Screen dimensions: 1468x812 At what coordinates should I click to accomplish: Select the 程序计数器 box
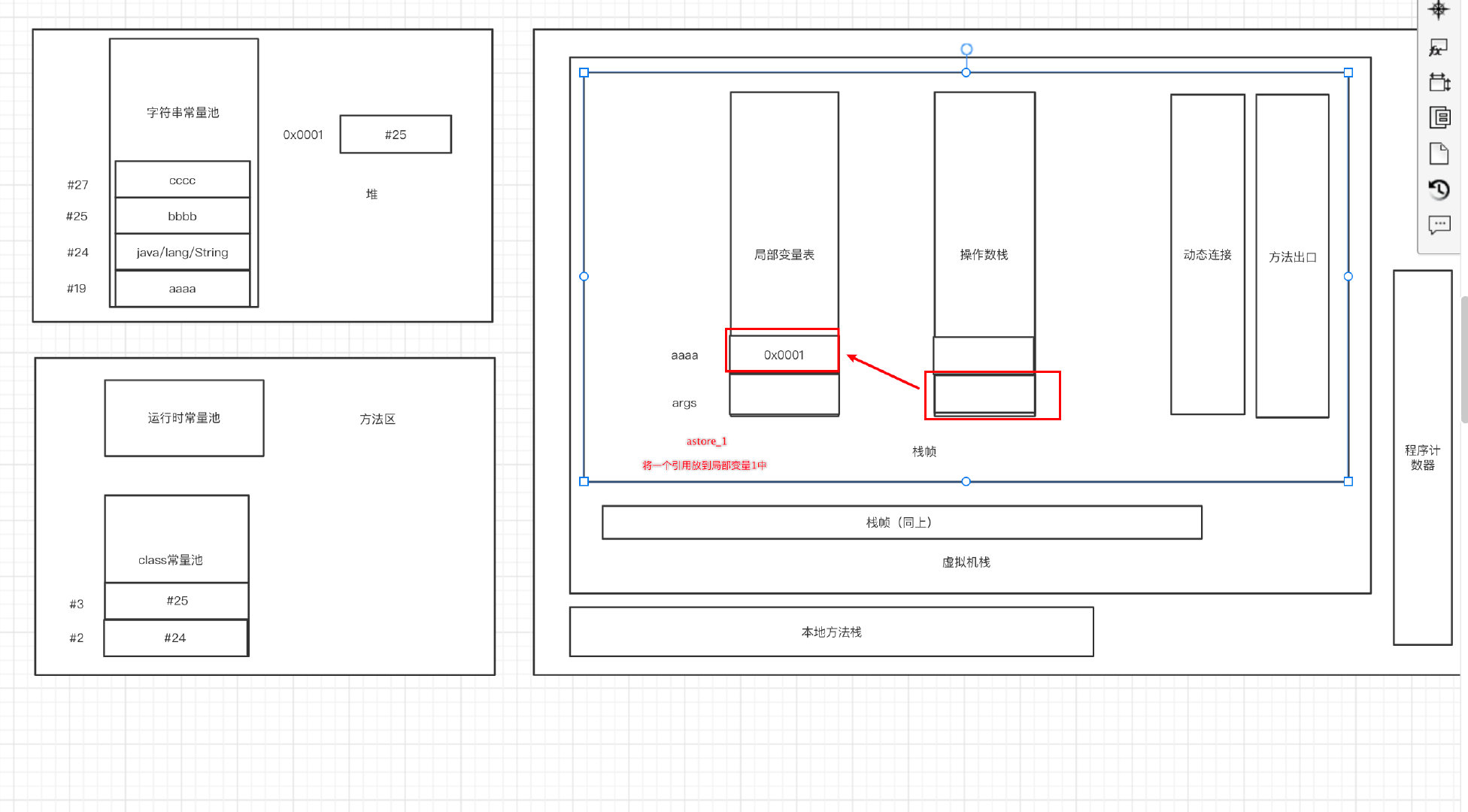point(1423,457)
